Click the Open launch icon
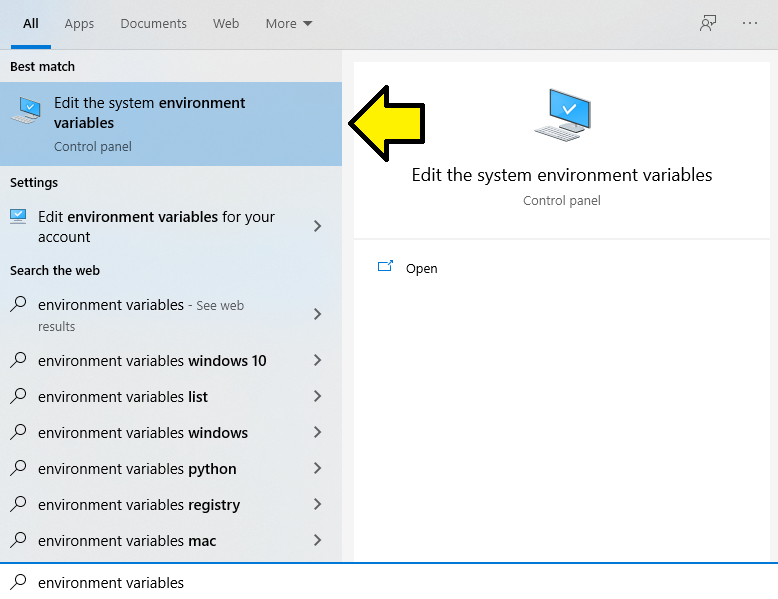The height and width of the screenshot is (599, 778). (385, 266)
